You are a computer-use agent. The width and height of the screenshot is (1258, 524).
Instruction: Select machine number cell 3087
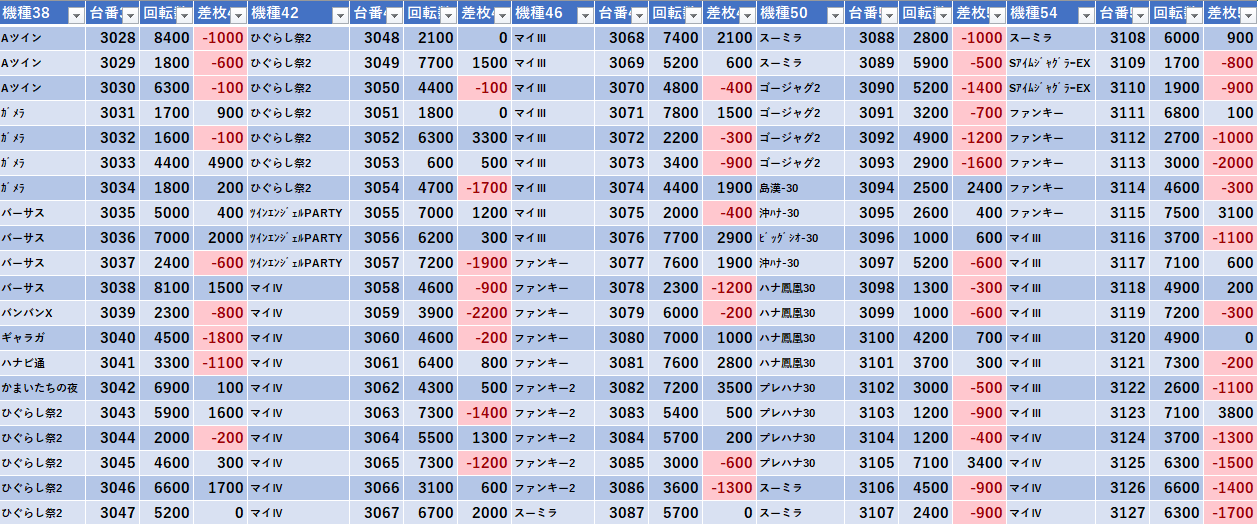621,513
